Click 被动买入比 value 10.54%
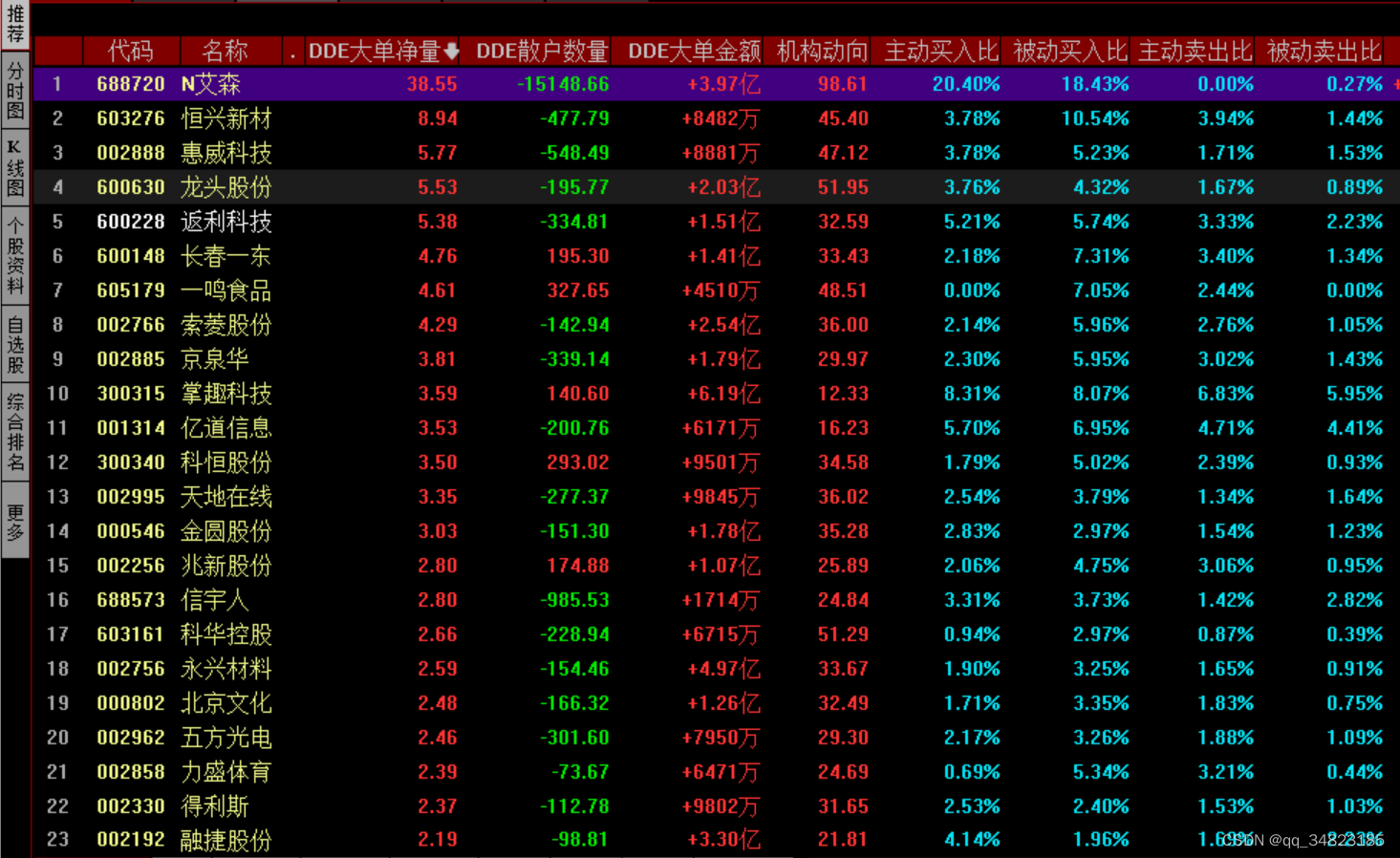 pos(1095,118)
